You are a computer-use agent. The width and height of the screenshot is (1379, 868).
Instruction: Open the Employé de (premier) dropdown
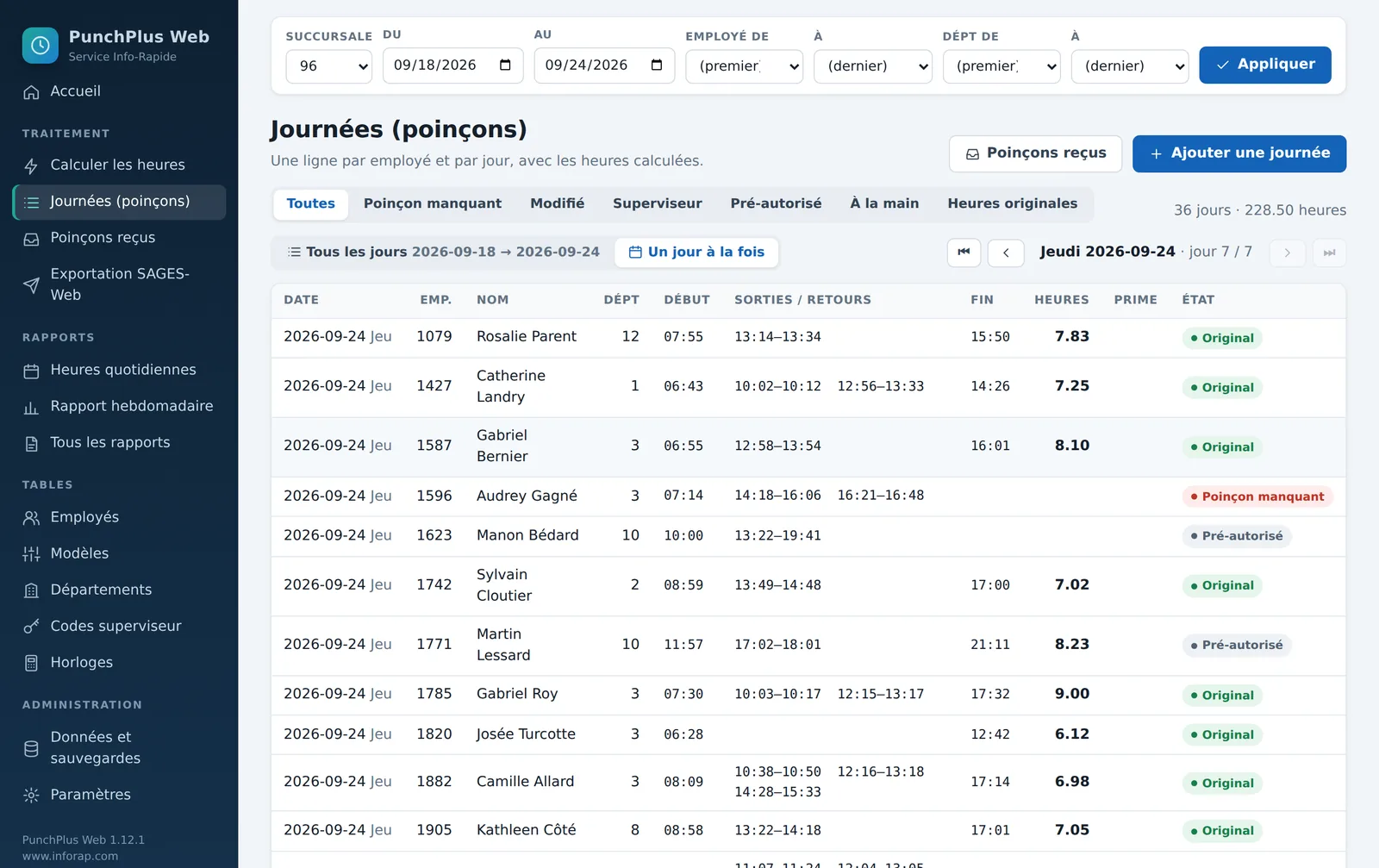click(x=744, y=66)
